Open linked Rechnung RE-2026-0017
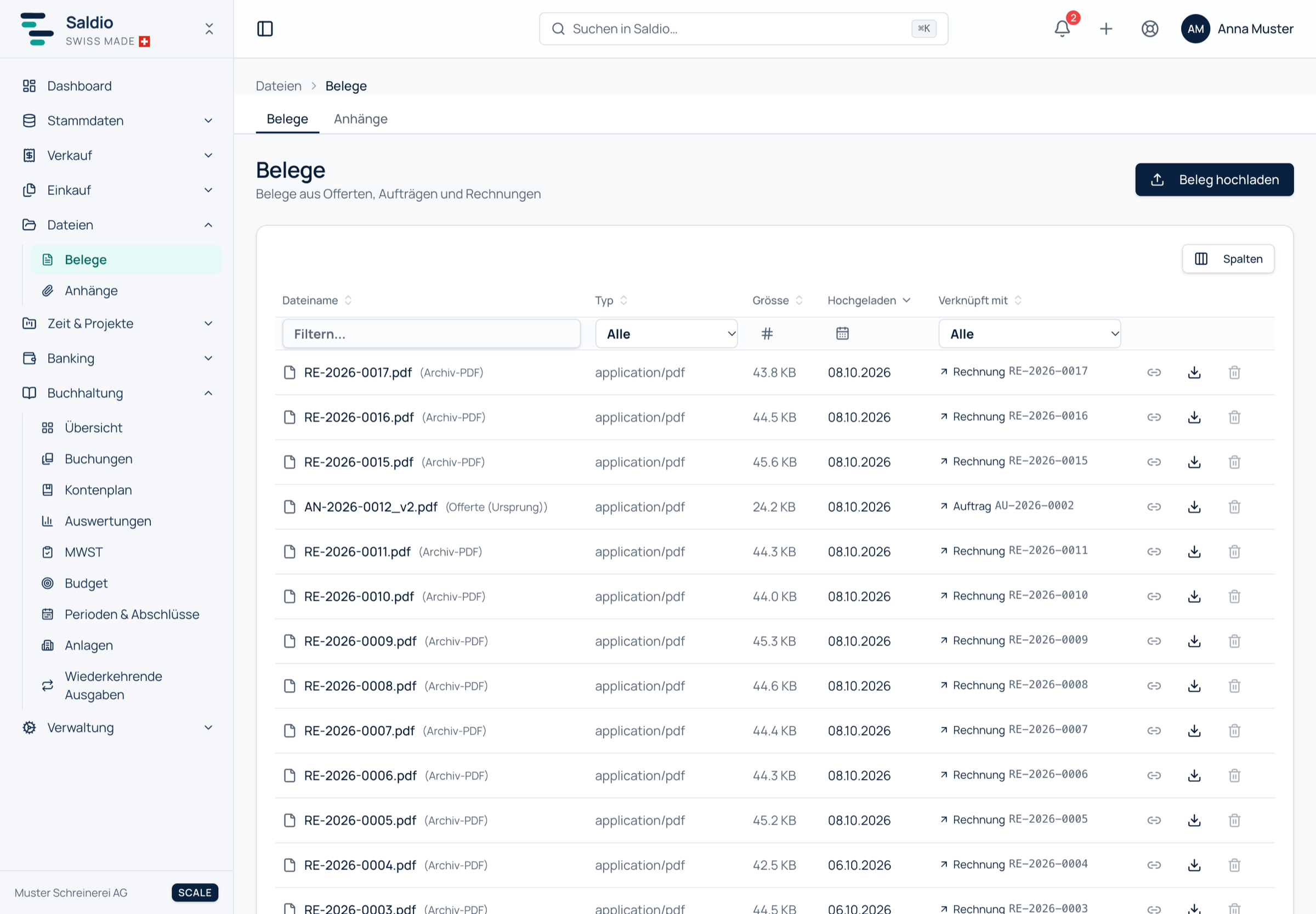 pyautogui.click(x=1014, y=371)
